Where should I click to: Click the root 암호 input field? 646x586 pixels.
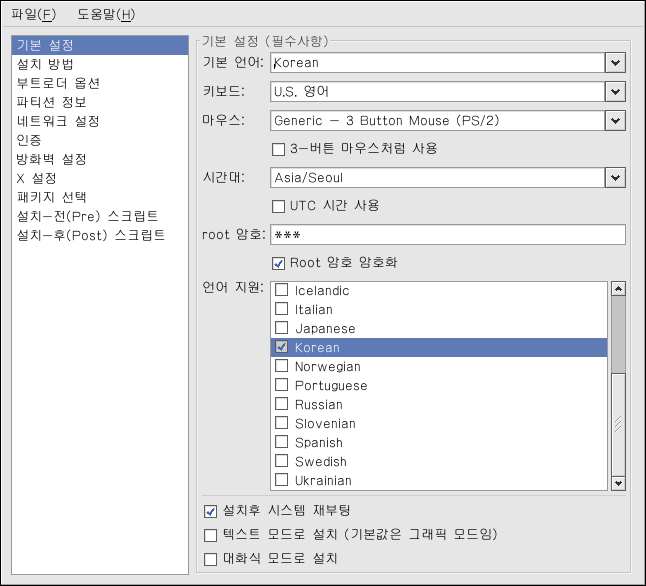tap(448, 235)
